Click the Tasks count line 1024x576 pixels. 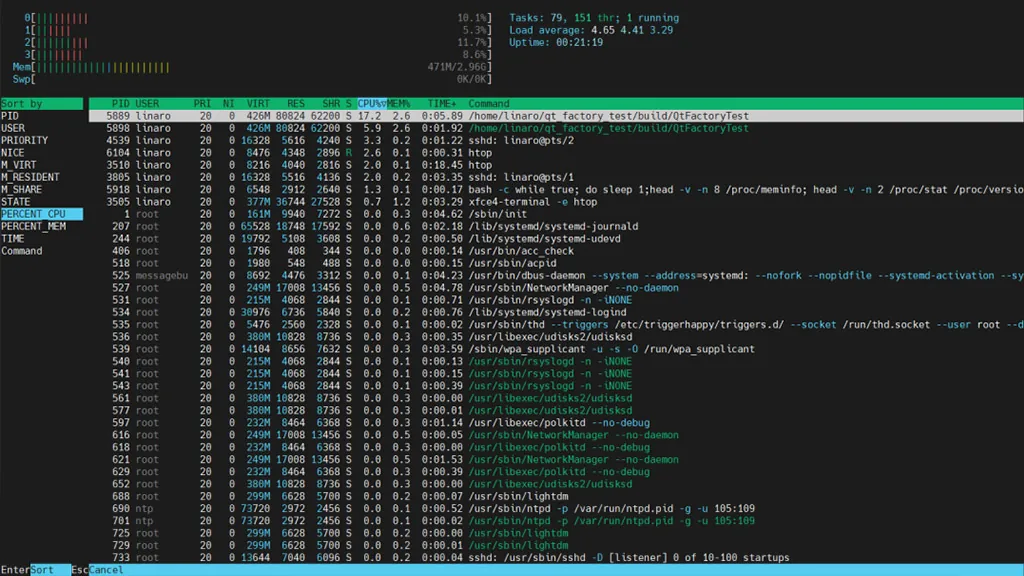[x=594, y=18]
